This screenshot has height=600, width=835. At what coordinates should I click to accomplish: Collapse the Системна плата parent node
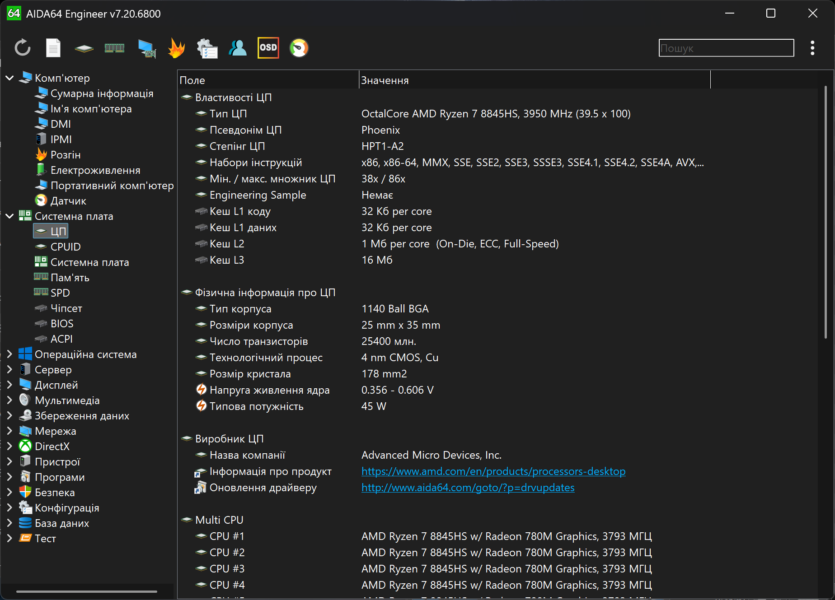coord(10,216)
